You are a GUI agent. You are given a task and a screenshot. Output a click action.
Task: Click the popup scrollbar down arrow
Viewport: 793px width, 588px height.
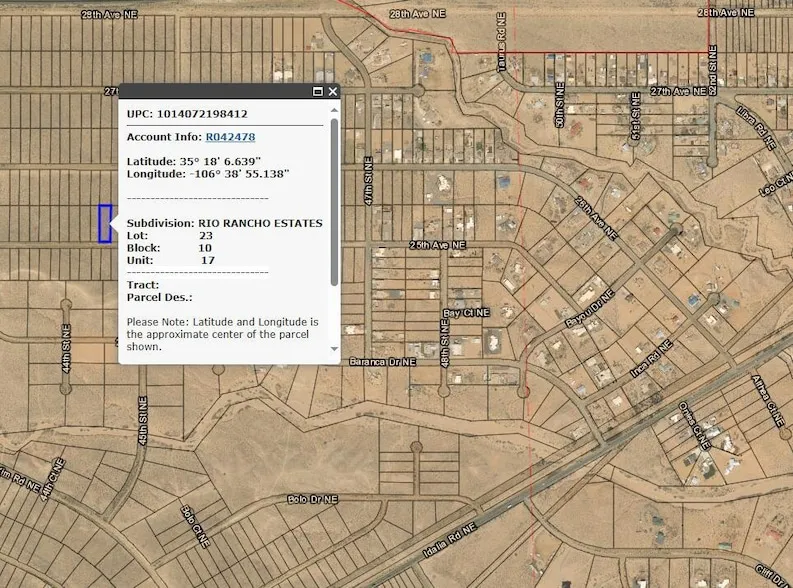click(334, 350)
